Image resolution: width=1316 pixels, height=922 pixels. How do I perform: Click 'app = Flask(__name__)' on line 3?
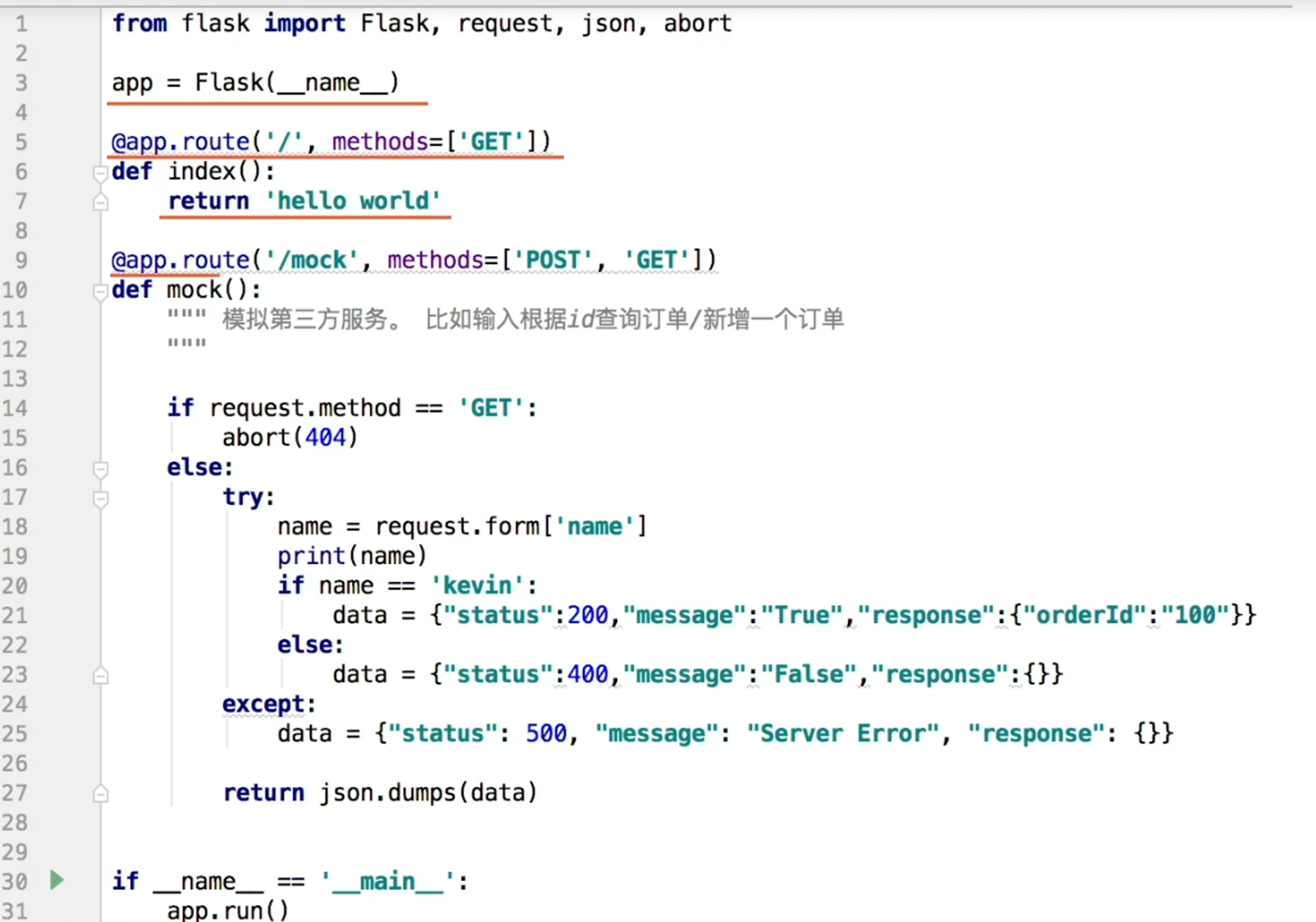coord(255,83)
